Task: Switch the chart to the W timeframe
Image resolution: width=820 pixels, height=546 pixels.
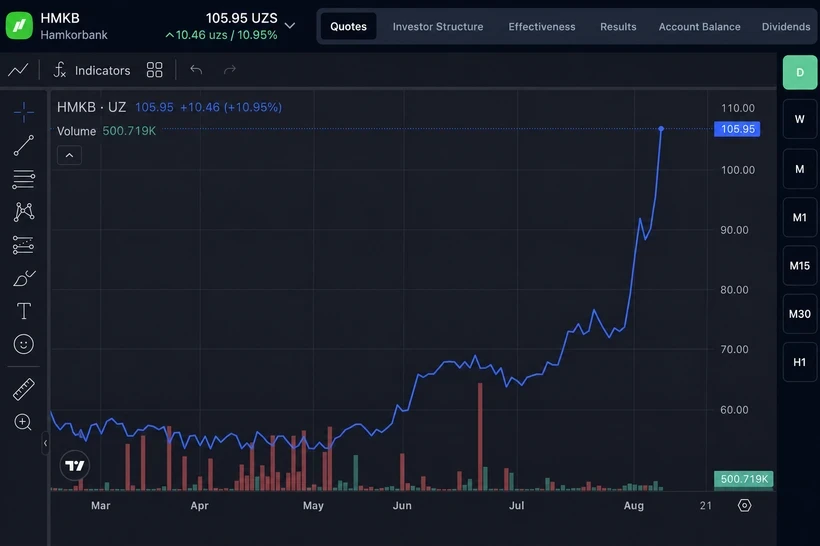Action: pos(800,119)
